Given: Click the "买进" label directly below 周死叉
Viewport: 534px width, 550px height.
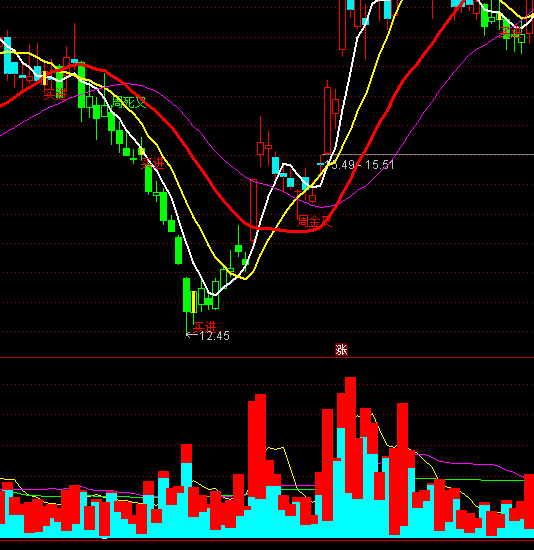Looking at the screenshot, I should [152, 163].
